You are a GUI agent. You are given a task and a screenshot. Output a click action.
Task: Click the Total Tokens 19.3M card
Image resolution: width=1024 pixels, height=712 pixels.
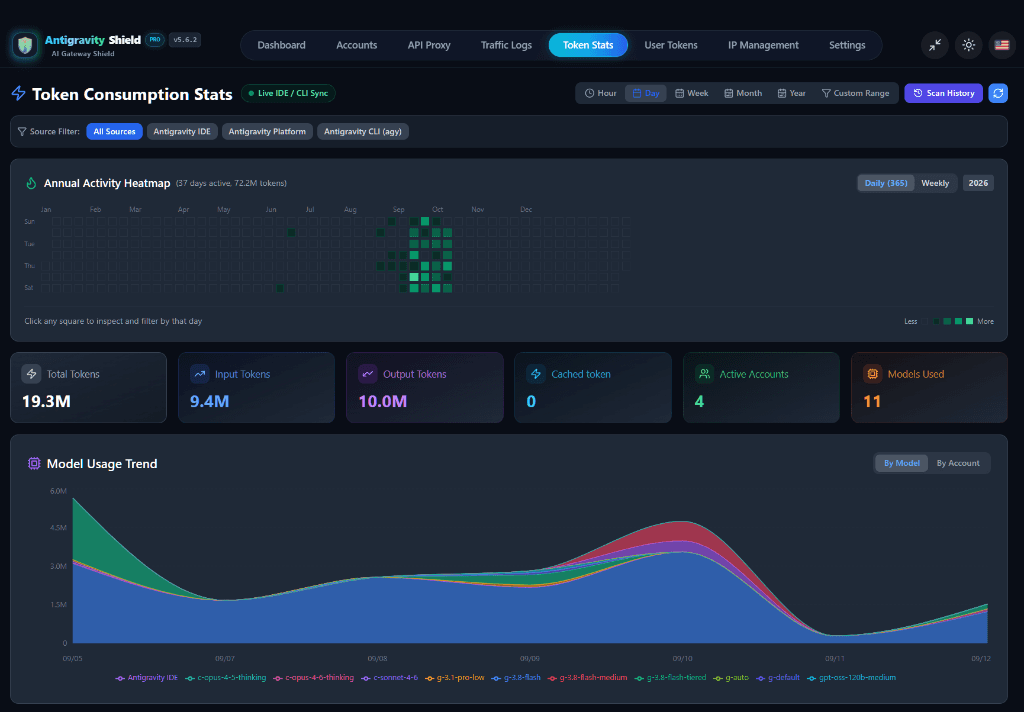88,387
